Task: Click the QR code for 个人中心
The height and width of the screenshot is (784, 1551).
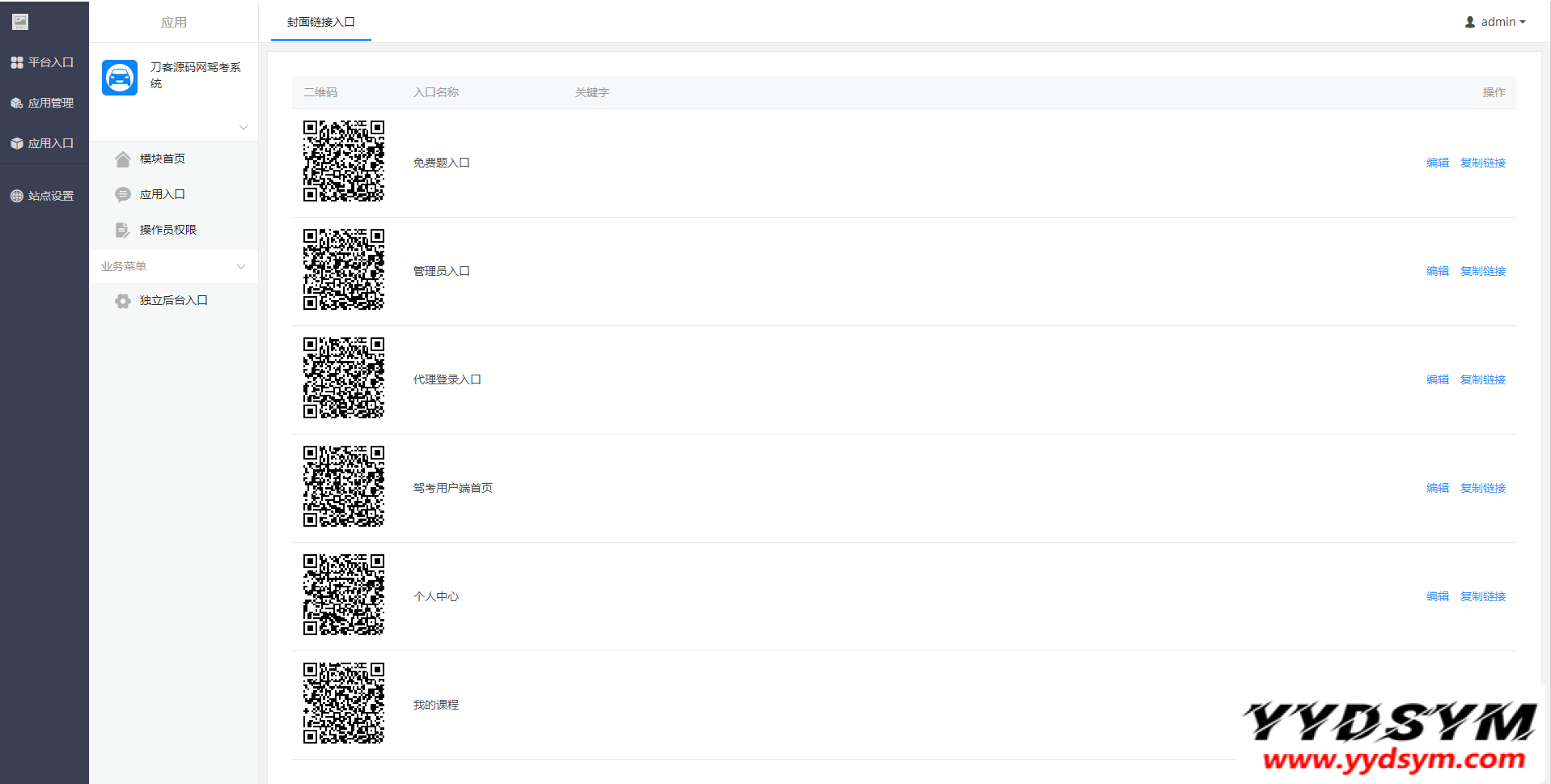Action: click(x=344, y=595)
